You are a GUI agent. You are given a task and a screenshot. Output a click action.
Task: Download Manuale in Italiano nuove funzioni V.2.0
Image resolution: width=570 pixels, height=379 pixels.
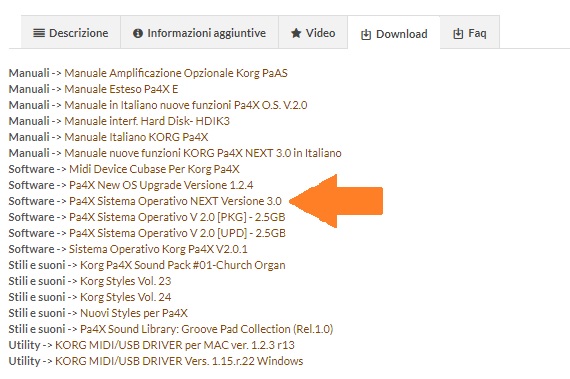coord(186,105)
